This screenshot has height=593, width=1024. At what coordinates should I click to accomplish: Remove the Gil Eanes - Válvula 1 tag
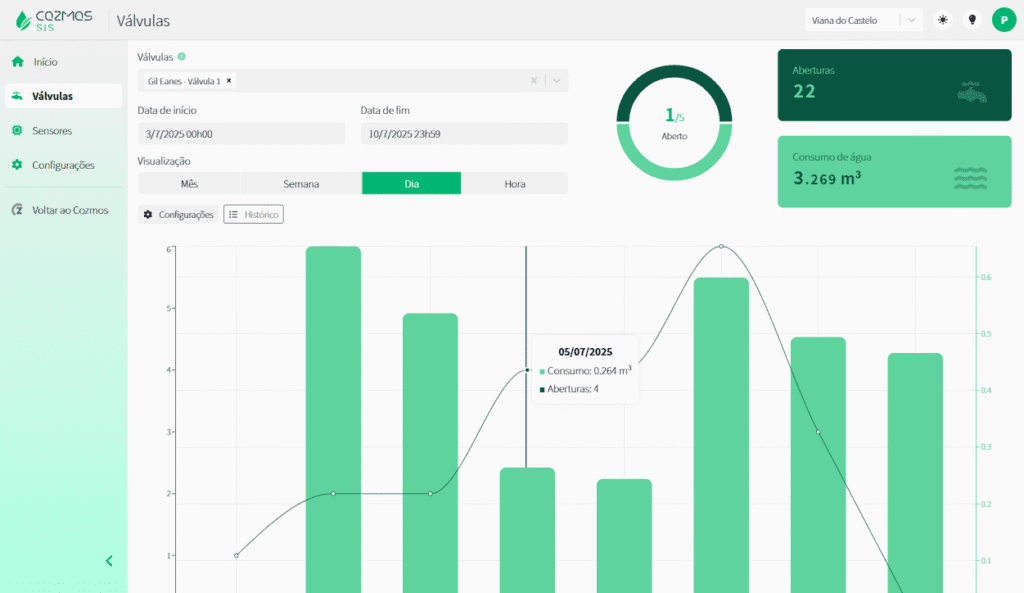[x=229, y=81]
